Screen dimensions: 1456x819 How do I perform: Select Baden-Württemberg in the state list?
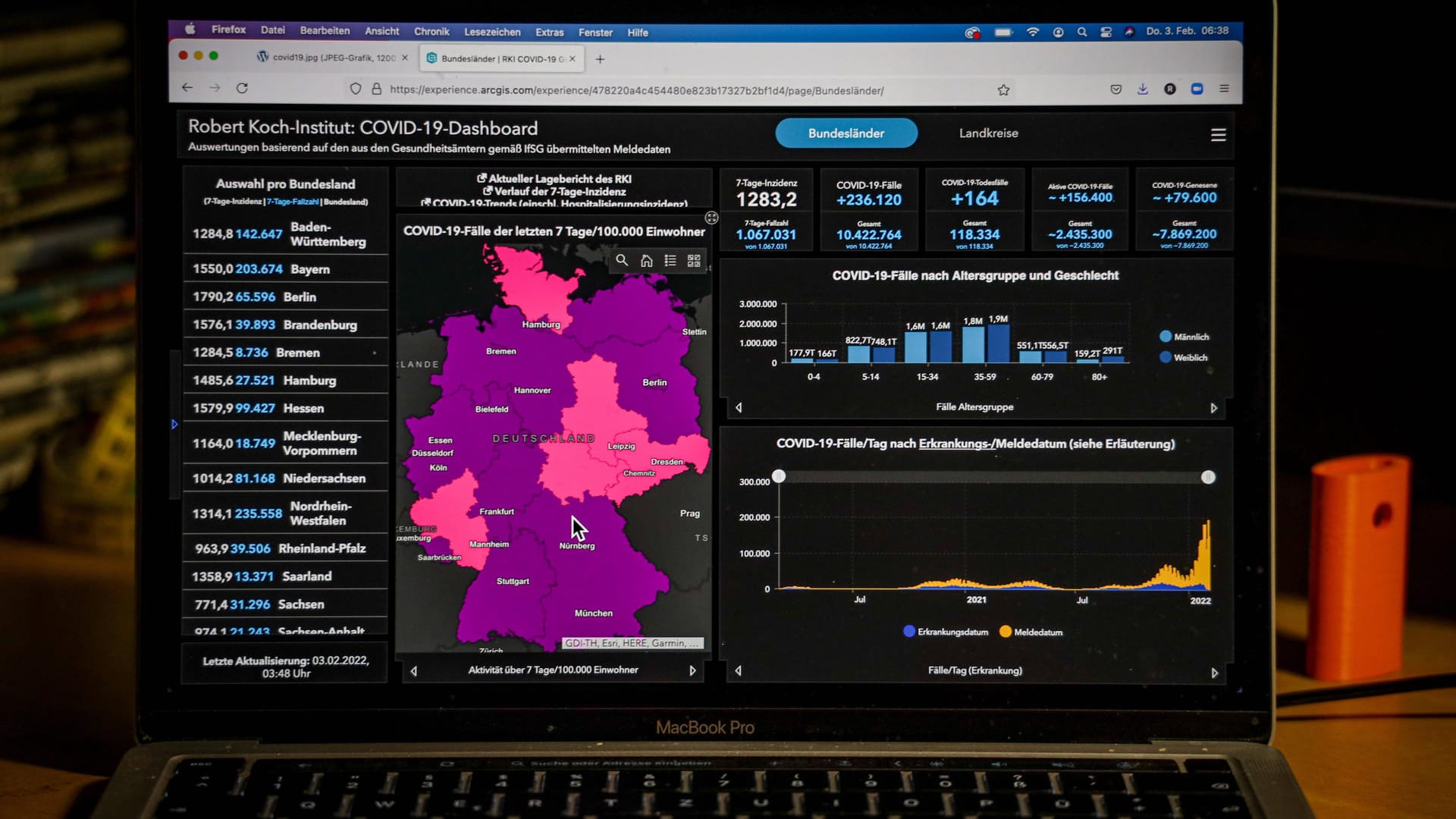pos(286,234)
